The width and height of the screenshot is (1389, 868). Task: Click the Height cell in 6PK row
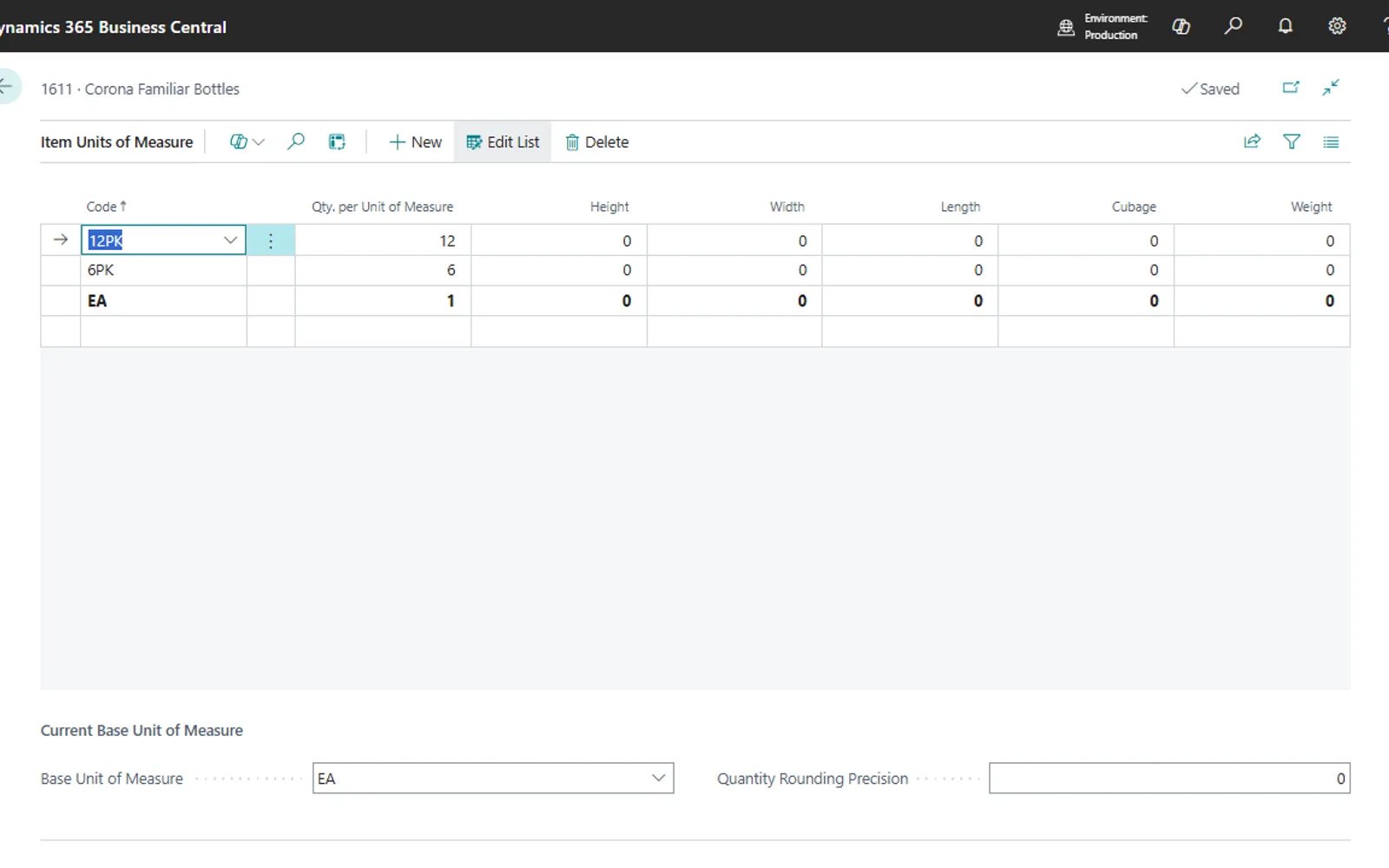[559, 270]
